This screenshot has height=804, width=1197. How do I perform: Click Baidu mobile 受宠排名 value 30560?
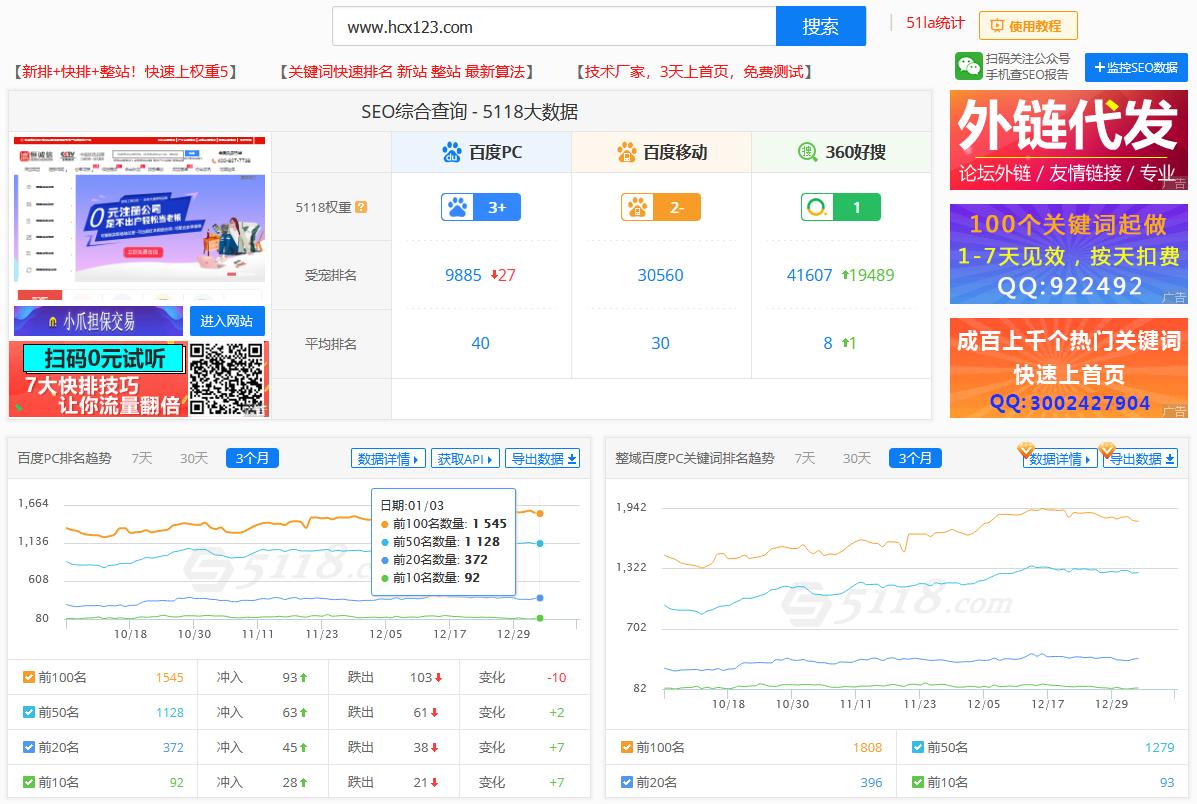tap(660, 275)
